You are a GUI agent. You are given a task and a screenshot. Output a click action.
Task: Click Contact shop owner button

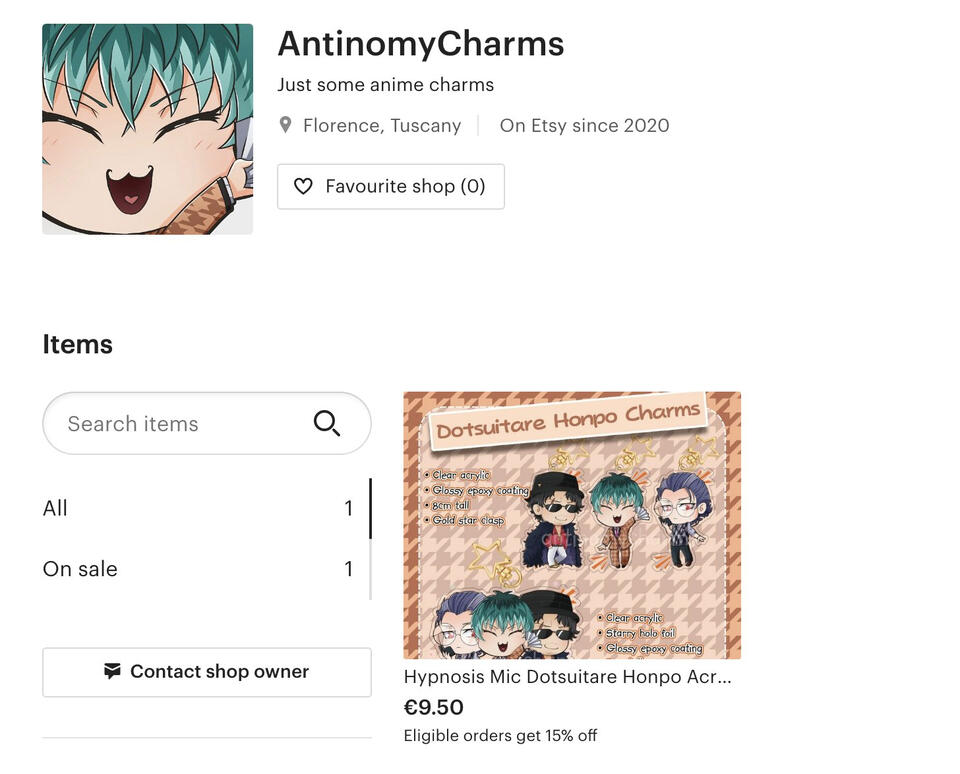pyautogui.click(x=207, y=672)
